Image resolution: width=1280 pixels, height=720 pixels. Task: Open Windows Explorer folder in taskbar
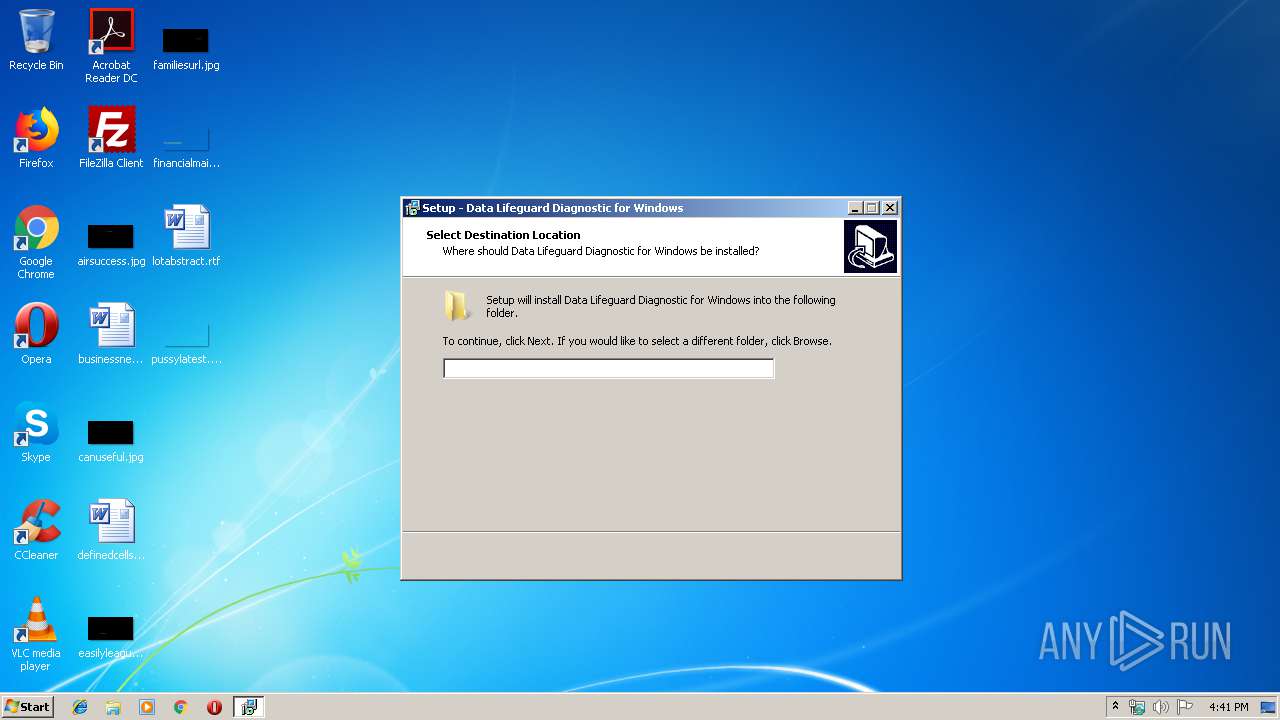pos(113,707)
